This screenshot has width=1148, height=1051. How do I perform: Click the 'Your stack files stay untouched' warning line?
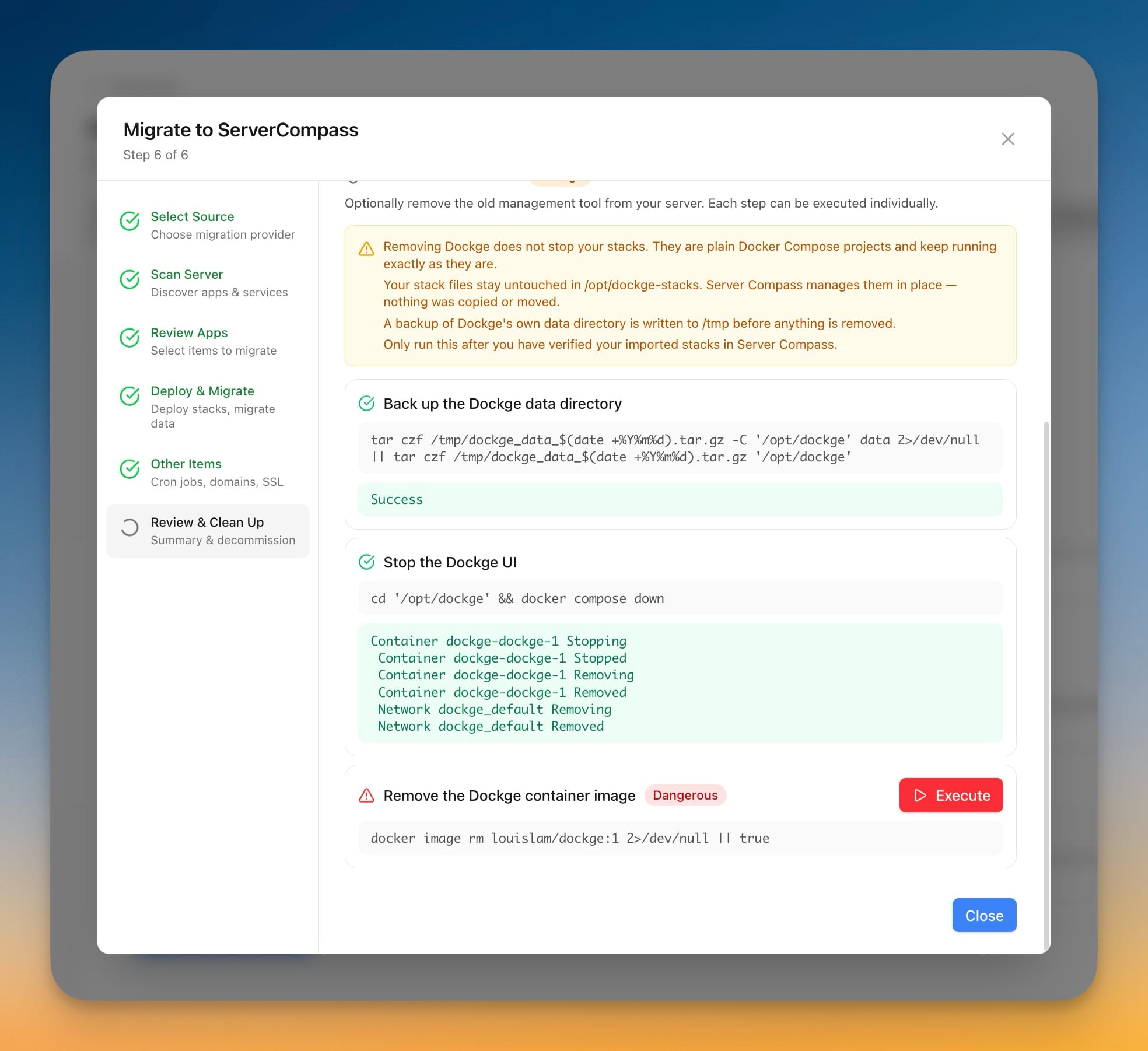point(670,293)
